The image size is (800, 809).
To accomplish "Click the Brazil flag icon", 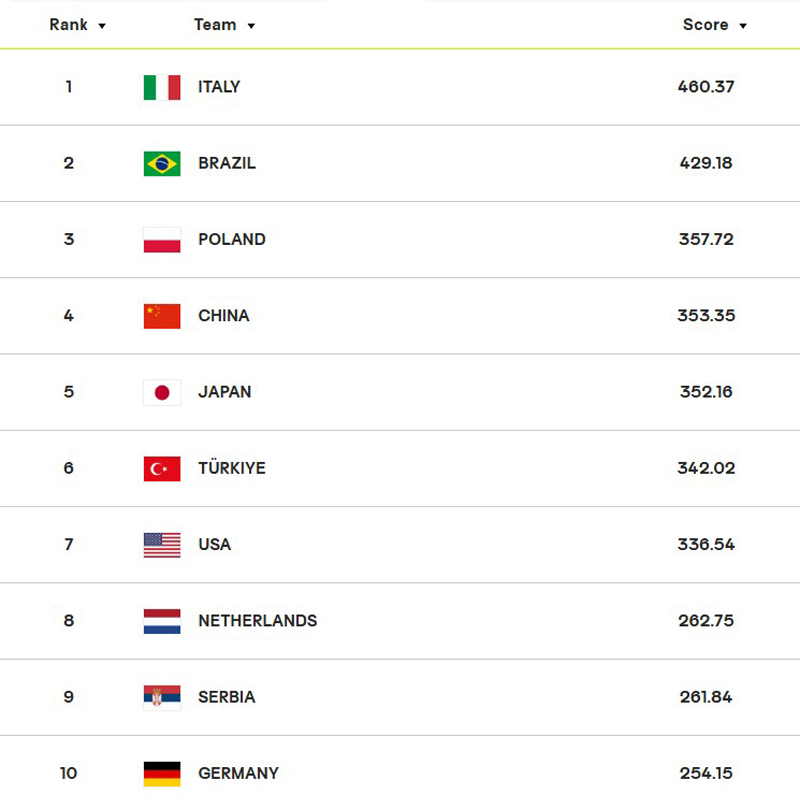I will pyautogui.click(x=162, y=164).
